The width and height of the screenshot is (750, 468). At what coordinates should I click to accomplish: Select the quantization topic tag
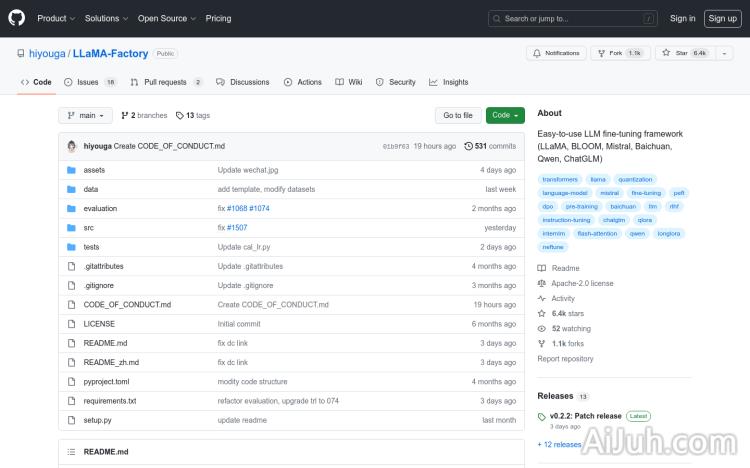[635, 180]
